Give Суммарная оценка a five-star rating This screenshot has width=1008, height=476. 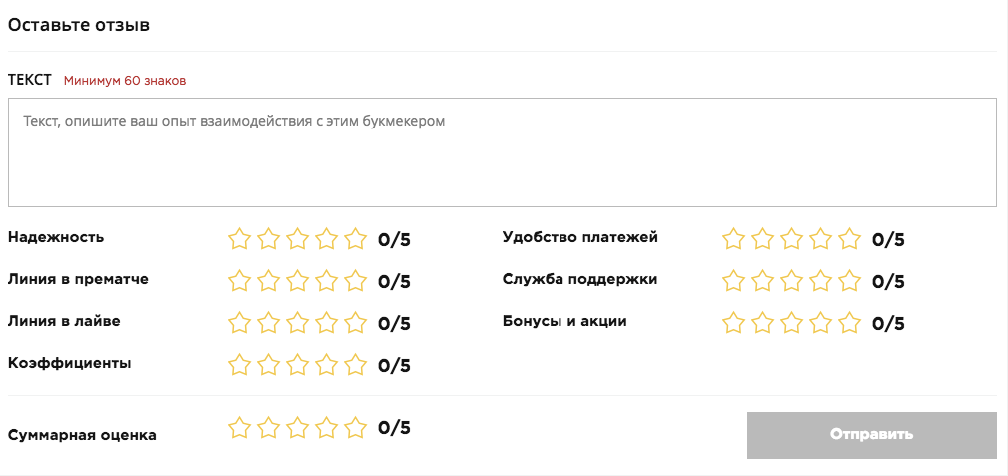pos(355,428)
